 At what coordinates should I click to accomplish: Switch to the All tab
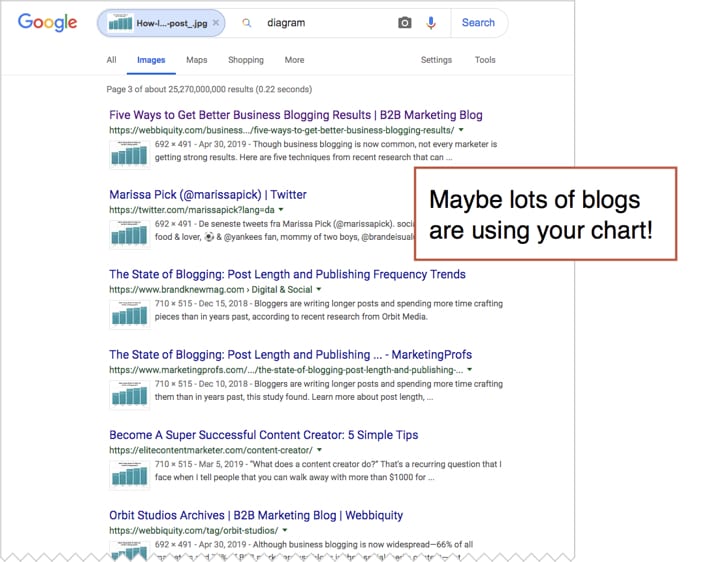tap(111, 60)
